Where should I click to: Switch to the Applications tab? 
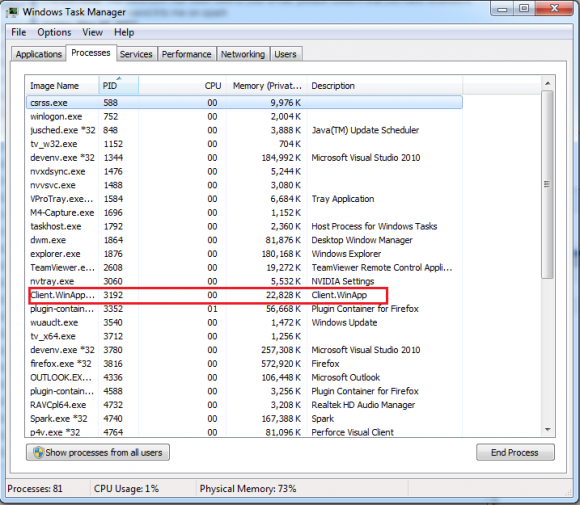point(38,54)
